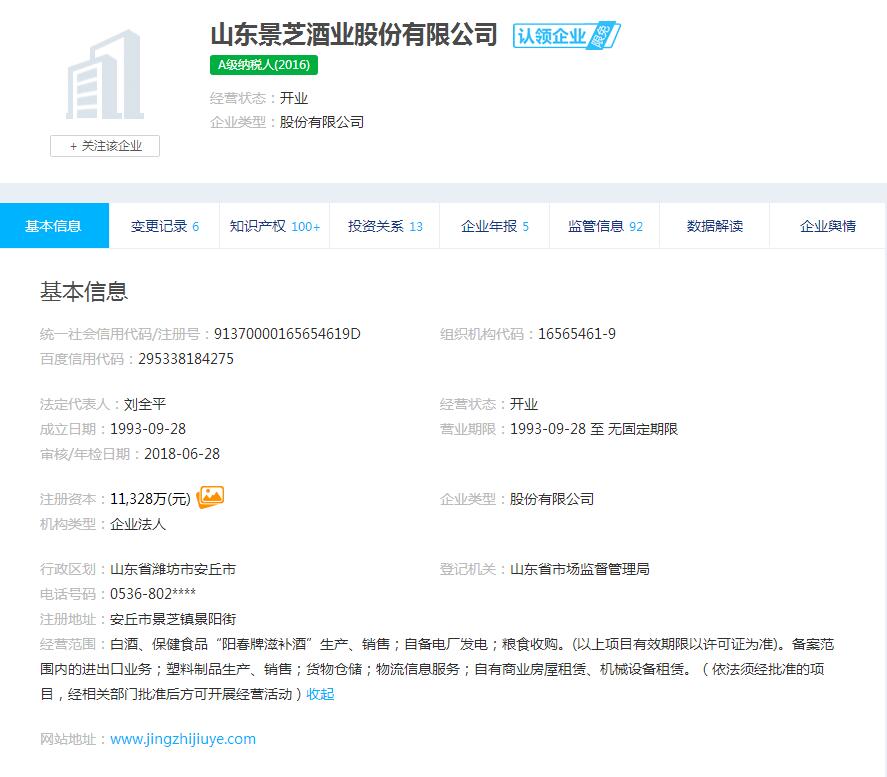Open the 投资关系 13 tab

385,226
